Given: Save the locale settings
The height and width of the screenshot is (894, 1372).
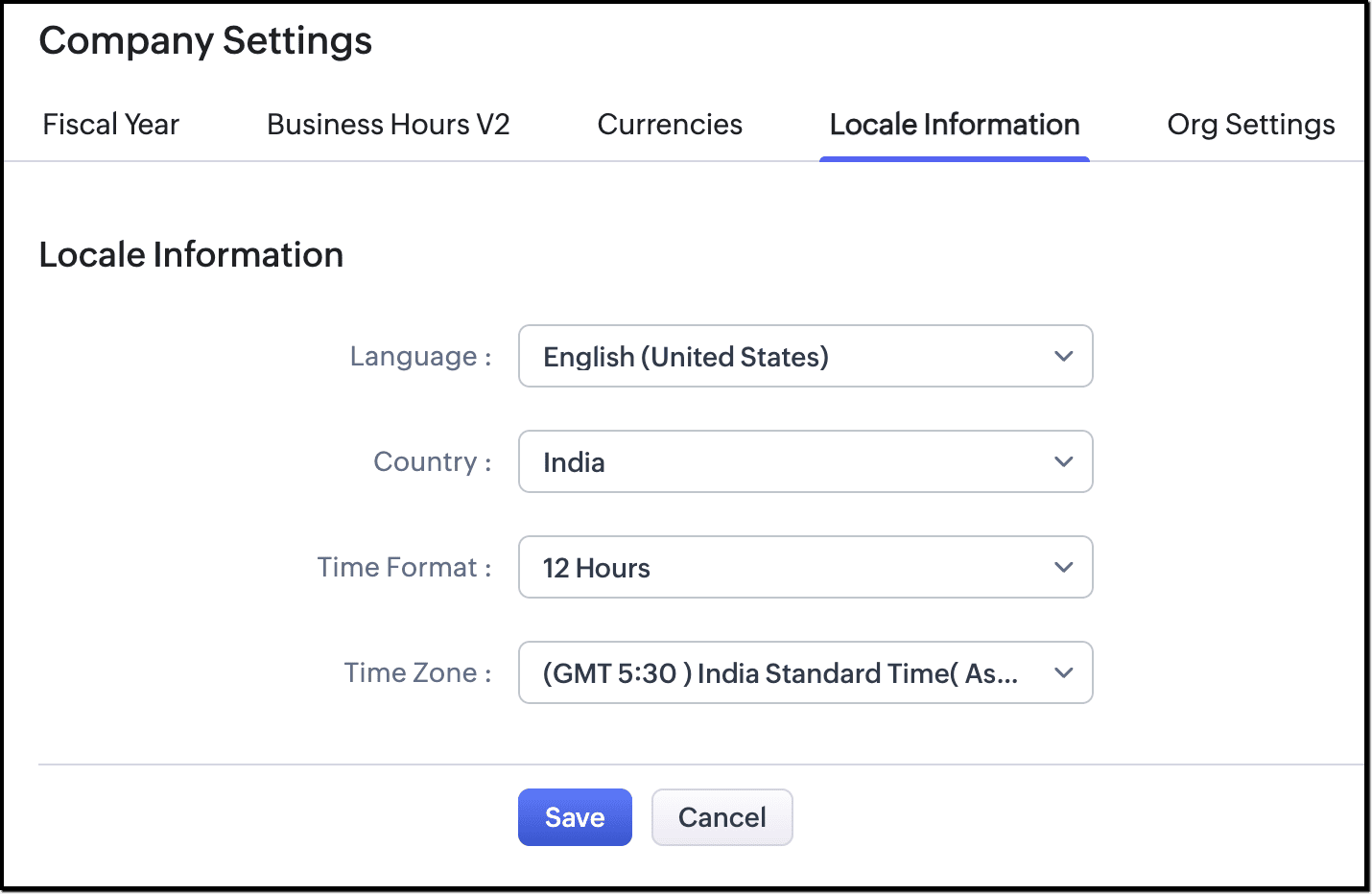Looking at the screenshot, I should pos(575,817).
